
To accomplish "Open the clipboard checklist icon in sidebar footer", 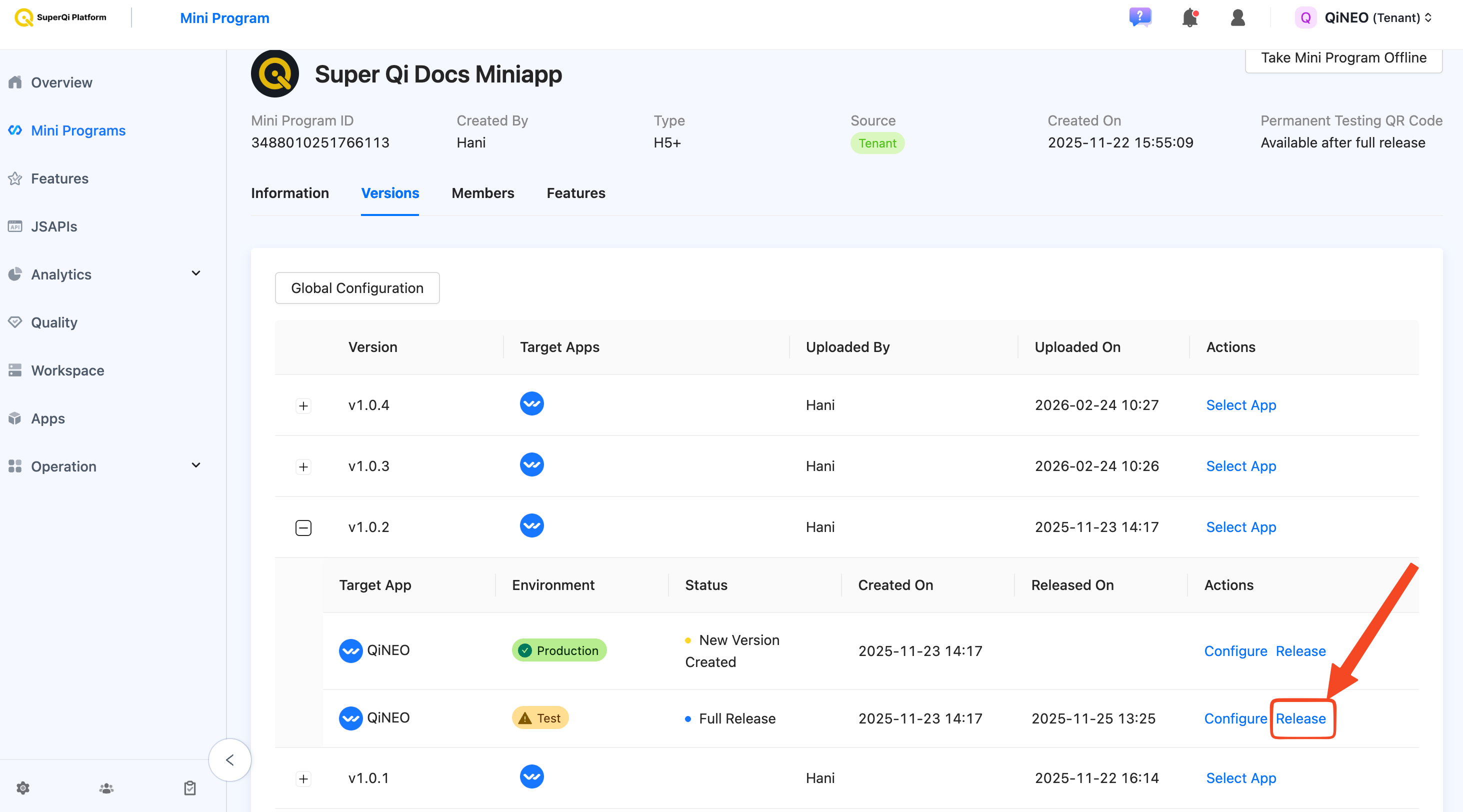I will [x=189, y=788].
